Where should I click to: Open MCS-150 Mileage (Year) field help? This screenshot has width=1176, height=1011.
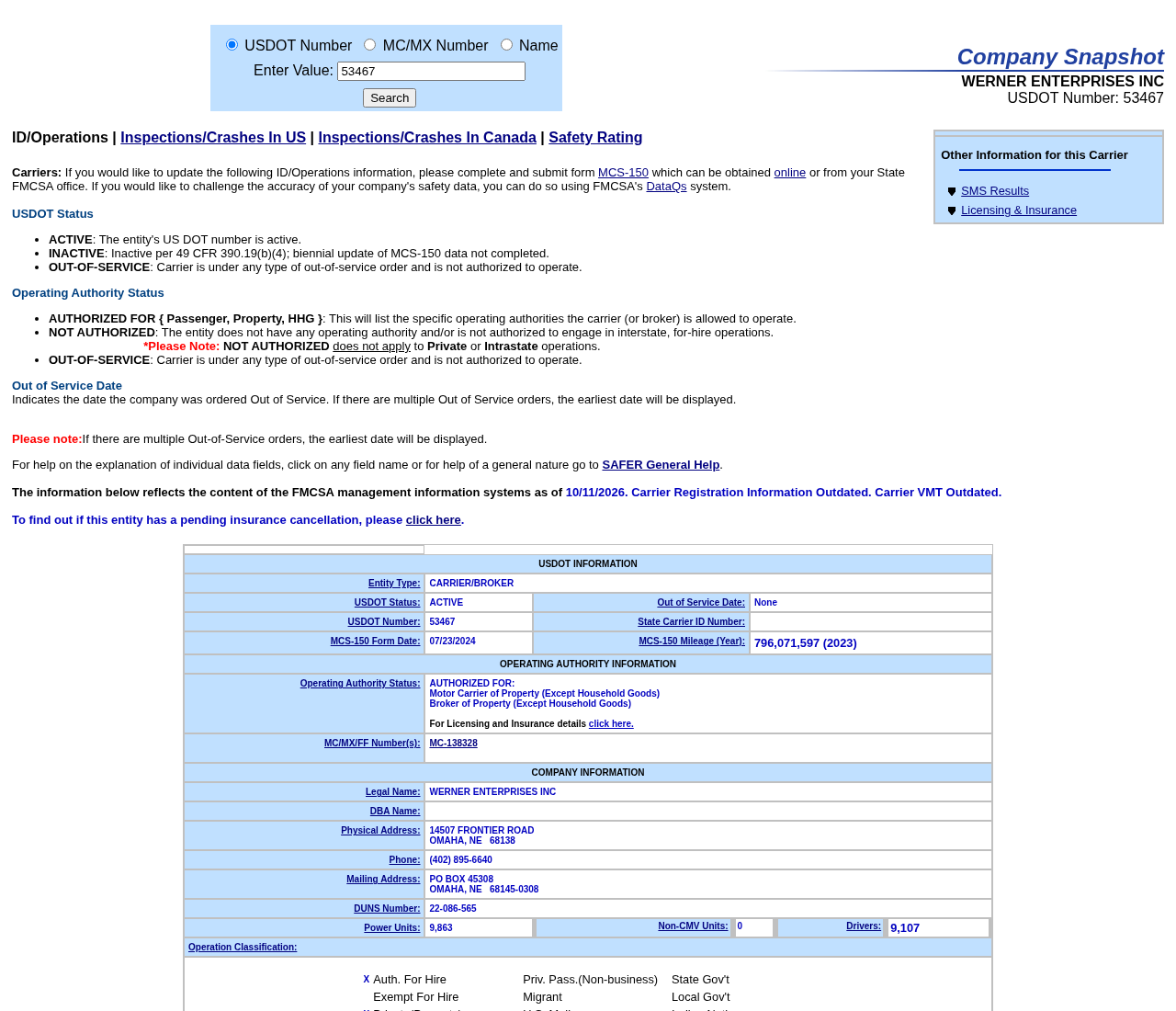[x=692, y=642]
